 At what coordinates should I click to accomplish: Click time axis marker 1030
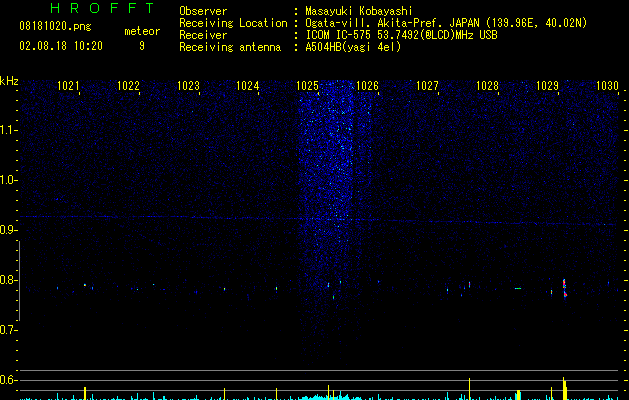[x=607, y=86]
